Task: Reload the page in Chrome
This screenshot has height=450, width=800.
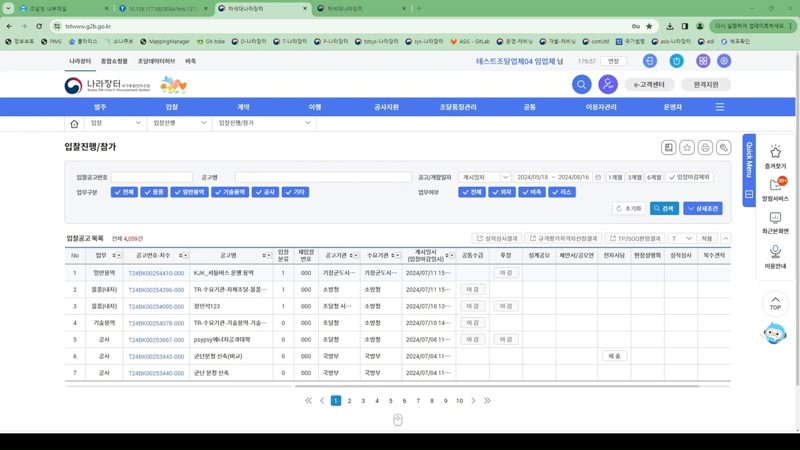Action: (x=39, y=26)
